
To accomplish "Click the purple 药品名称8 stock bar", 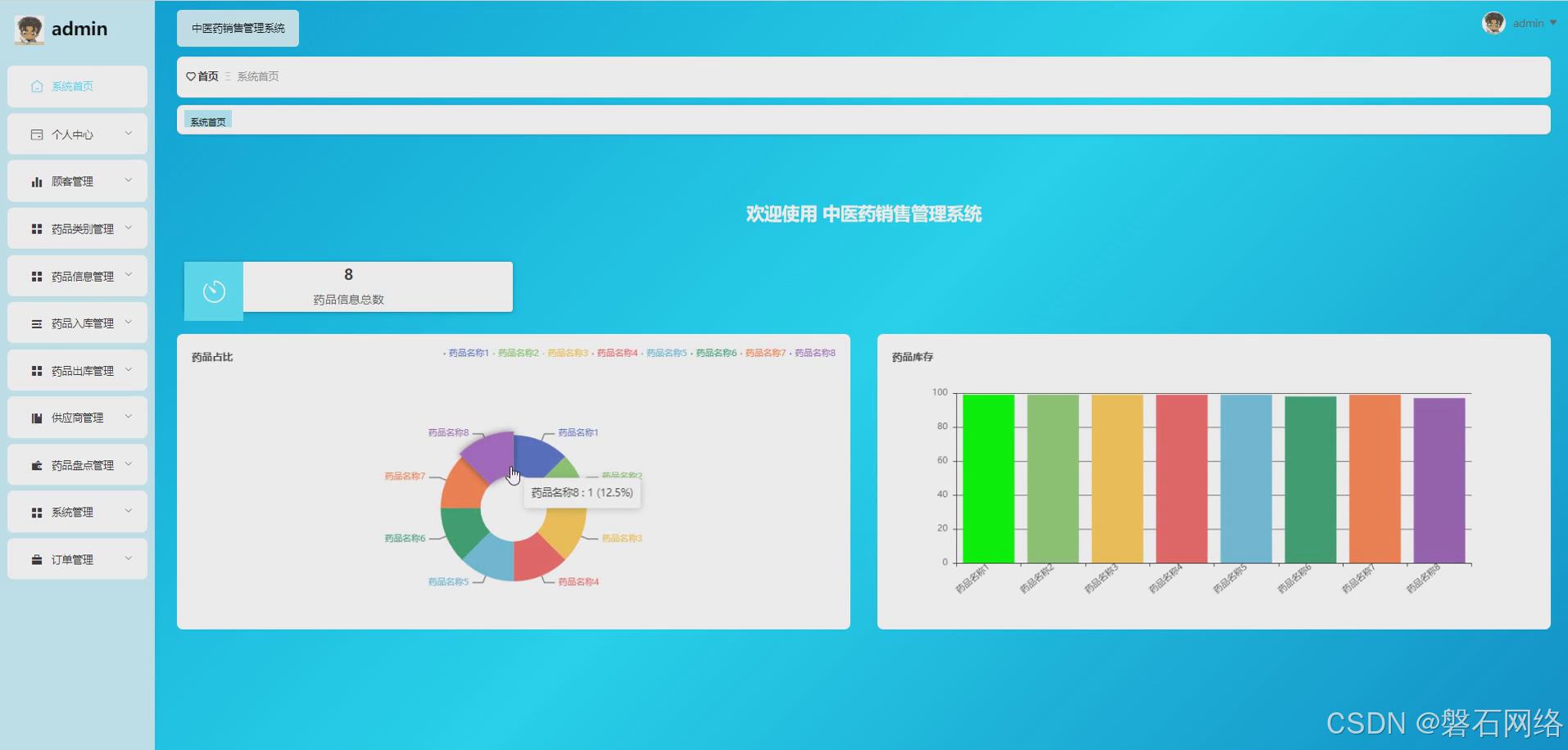I will tap(1439, 481).
